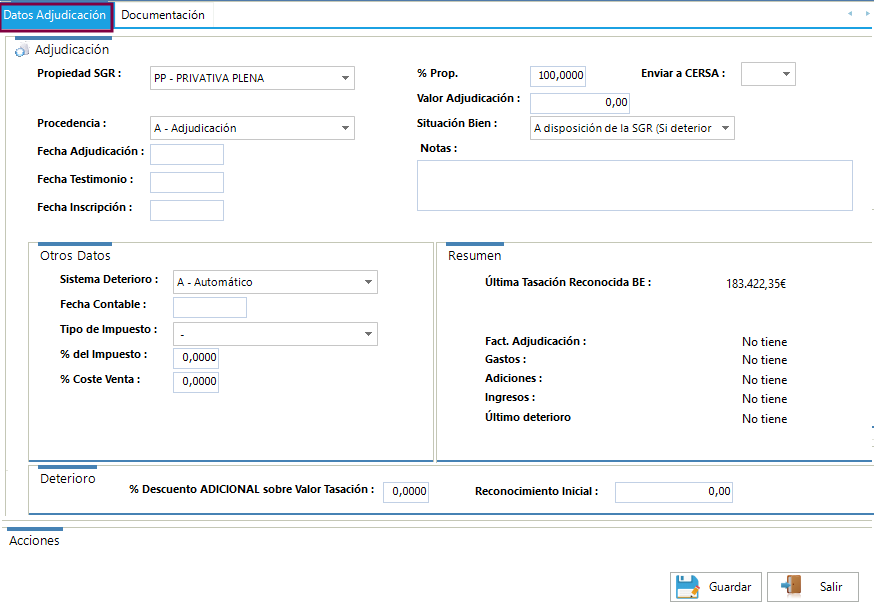Click the Salir exit door icon
The image size is (874, 606).
(793, 587)
